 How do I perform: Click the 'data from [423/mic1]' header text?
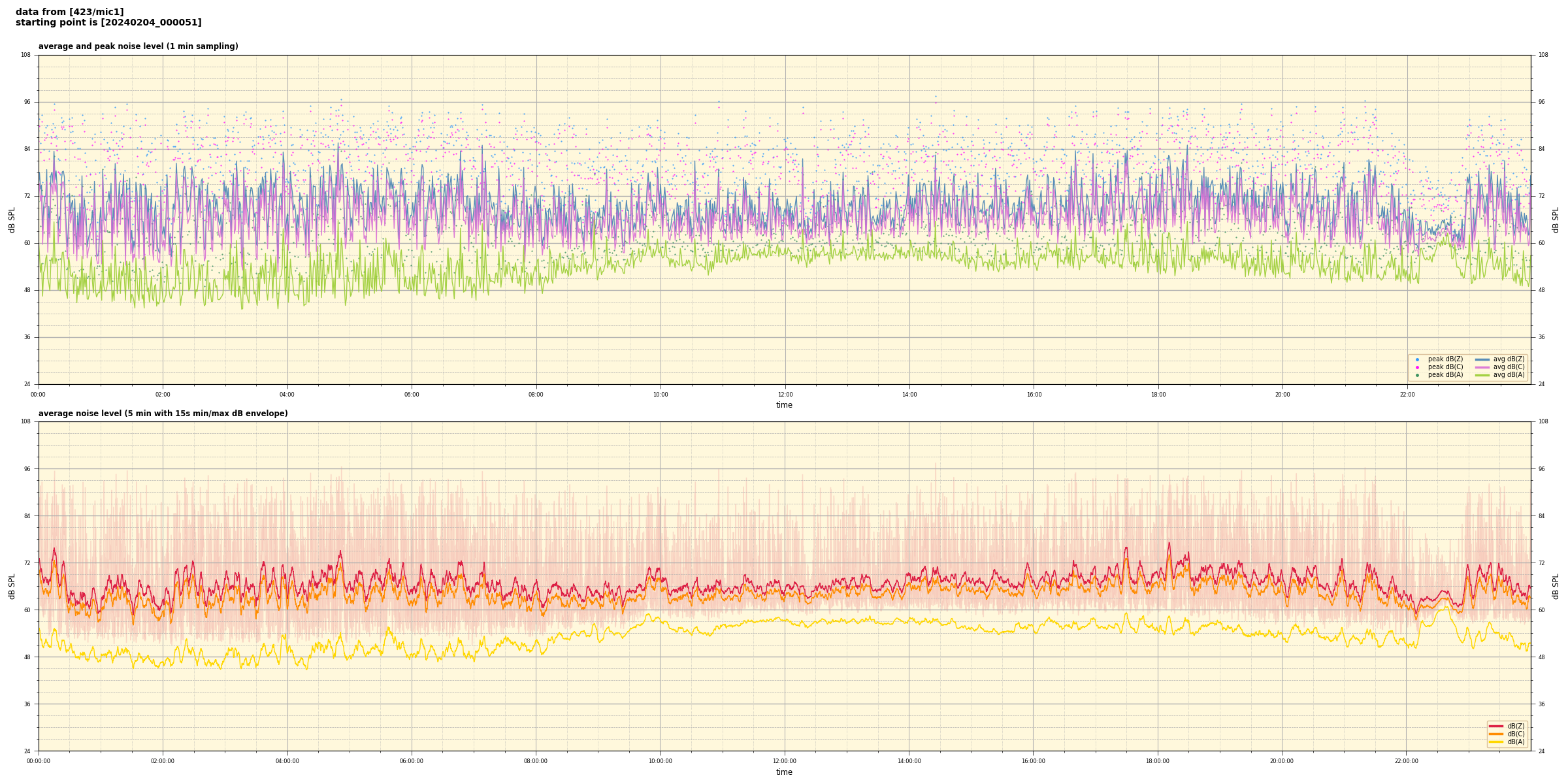(69, 12)
